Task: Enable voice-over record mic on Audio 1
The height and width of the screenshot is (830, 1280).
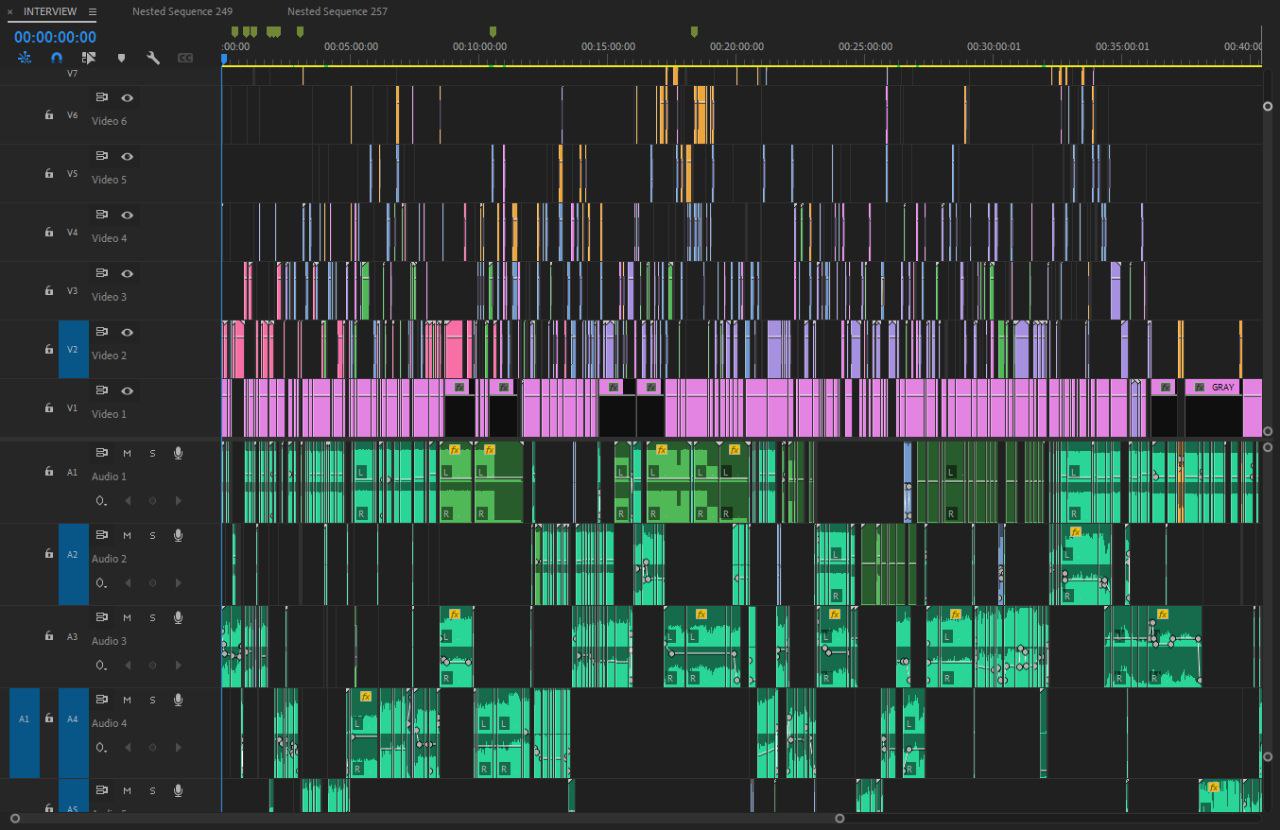Action: pyautogui.click(x=178, y=453)
